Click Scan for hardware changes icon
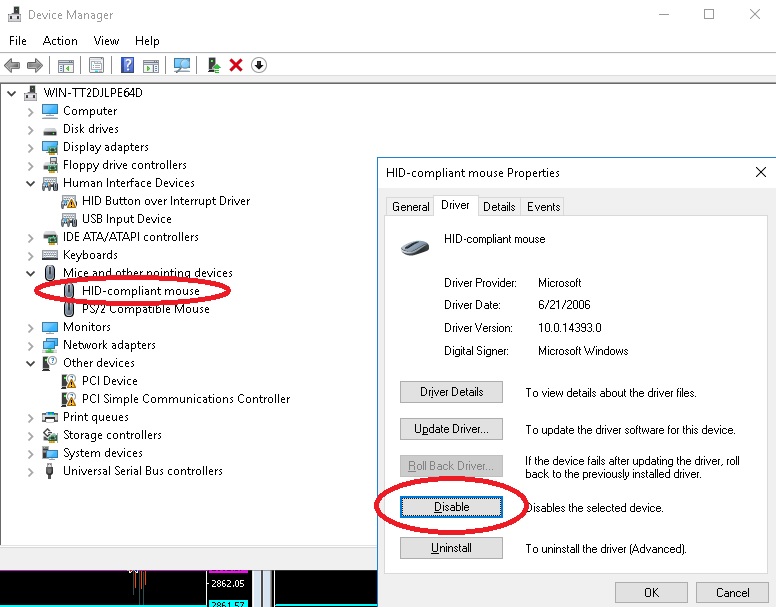Screen dimensions: 776x607 [x=182, y=65]
